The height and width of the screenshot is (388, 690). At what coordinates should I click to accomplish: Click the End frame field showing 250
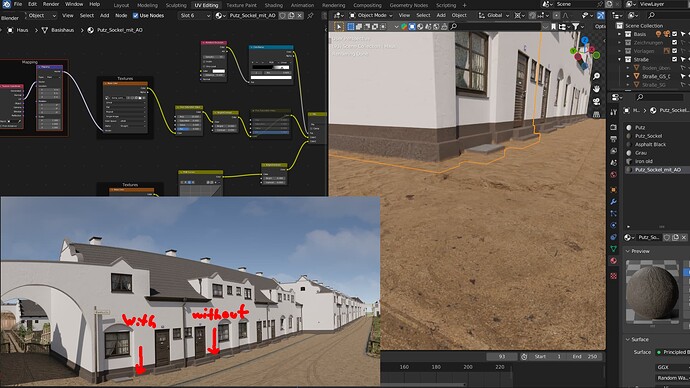click(584, 356)
